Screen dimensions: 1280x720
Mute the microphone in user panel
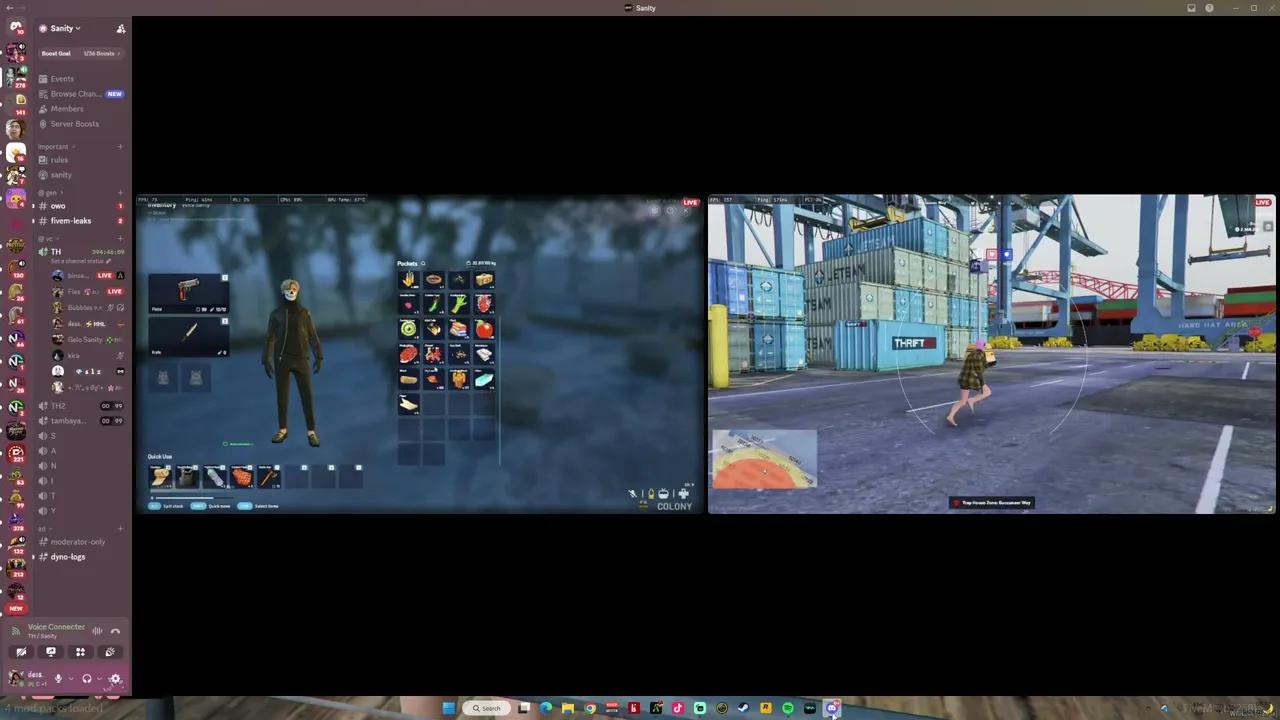coord(58,679)
